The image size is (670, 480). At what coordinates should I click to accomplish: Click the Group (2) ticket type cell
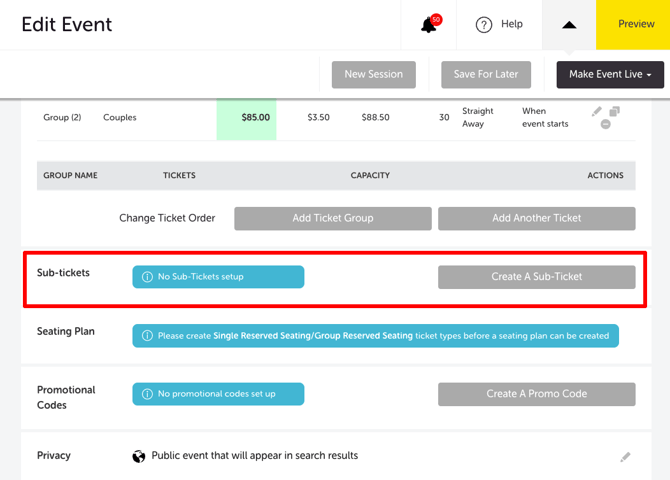(62, 117)
